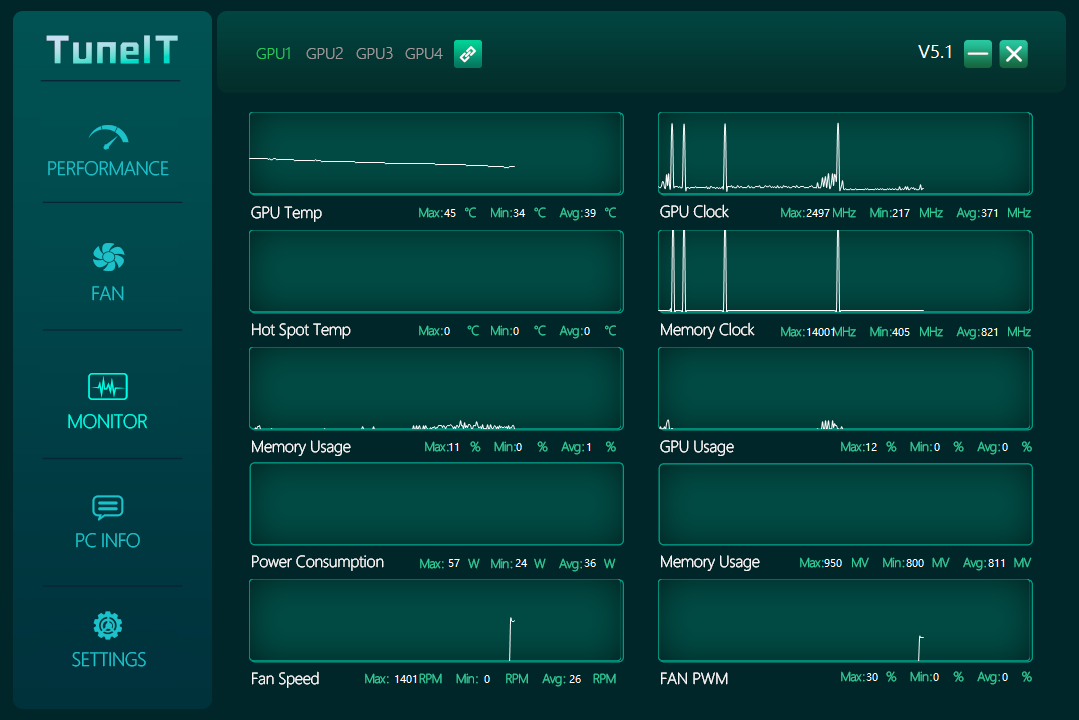Switch to the GPU2 tab
The width and height of the screenshot is (1079, 720).
coord(324,54)
